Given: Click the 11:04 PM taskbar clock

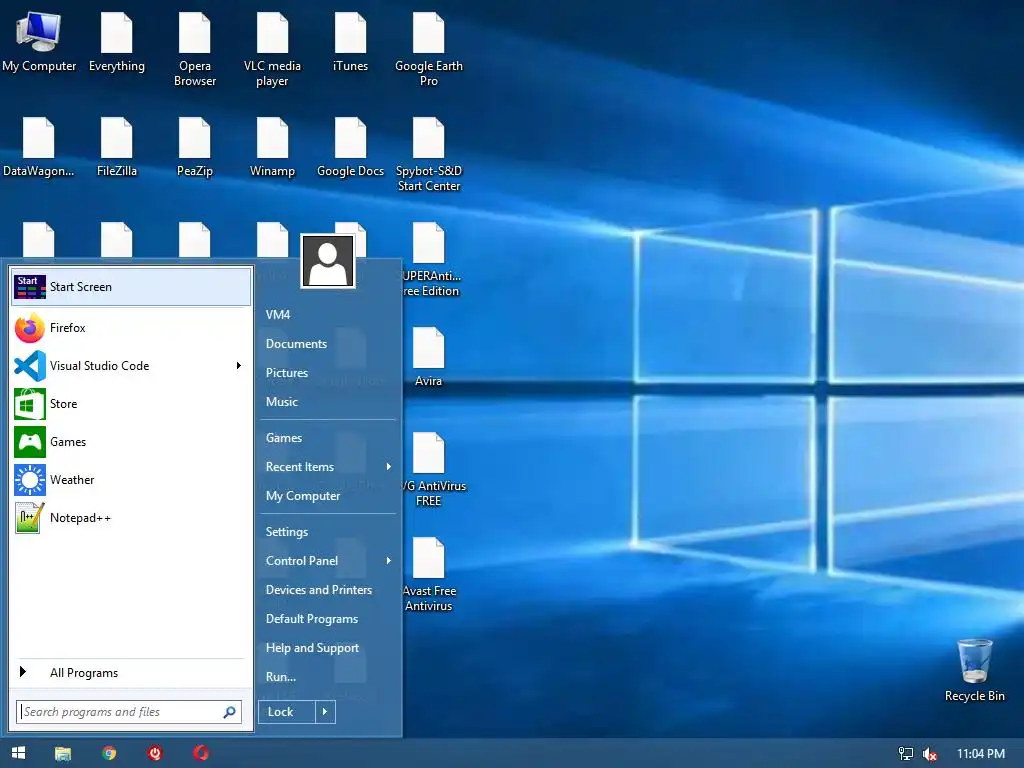Looking at the screenshot, I should pyautogui.click(x=981, y=754).
